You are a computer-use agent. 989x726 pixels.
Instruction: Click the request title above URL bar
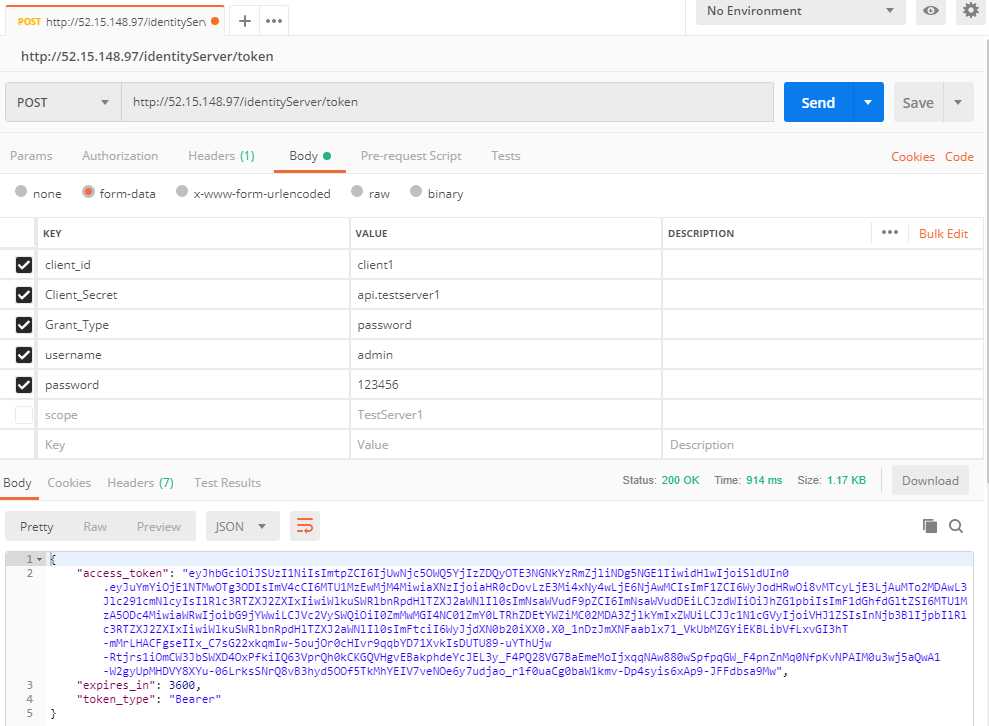coord(147,56)
